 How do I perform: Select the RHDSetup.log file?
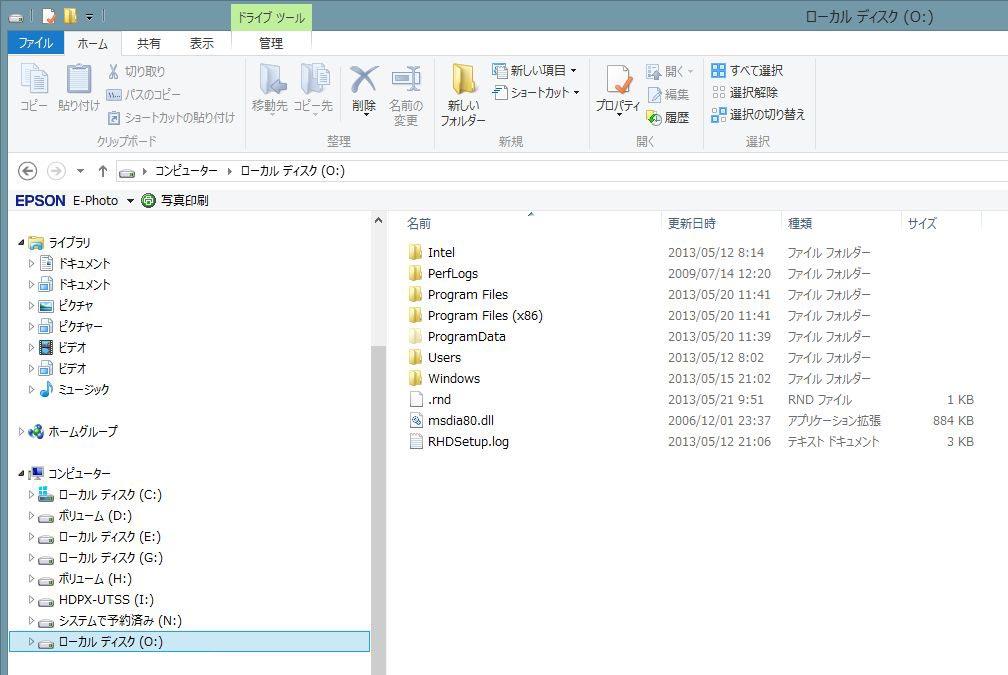[468, 442]
